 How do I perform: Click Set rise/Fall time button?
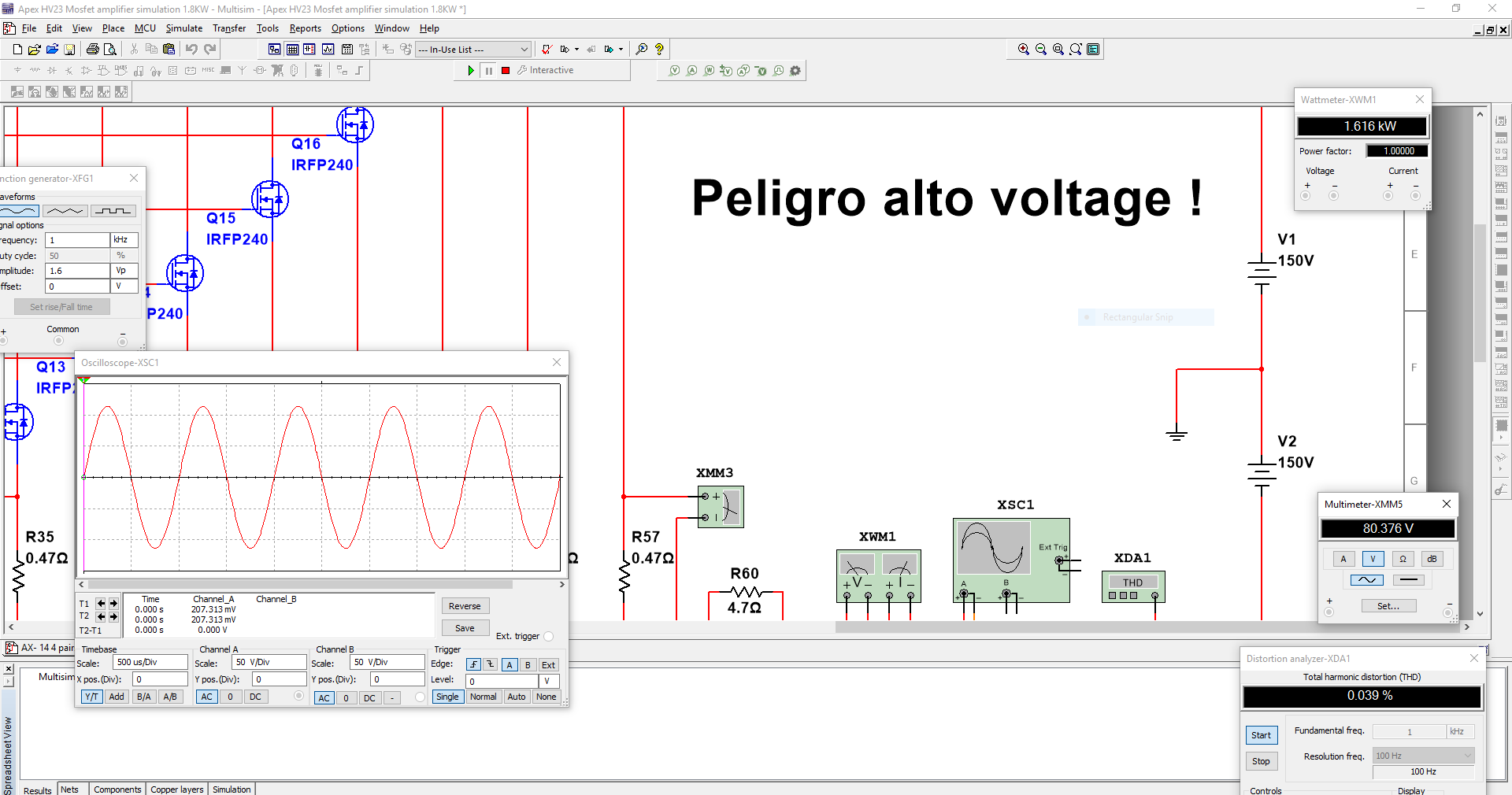point(61,307)
